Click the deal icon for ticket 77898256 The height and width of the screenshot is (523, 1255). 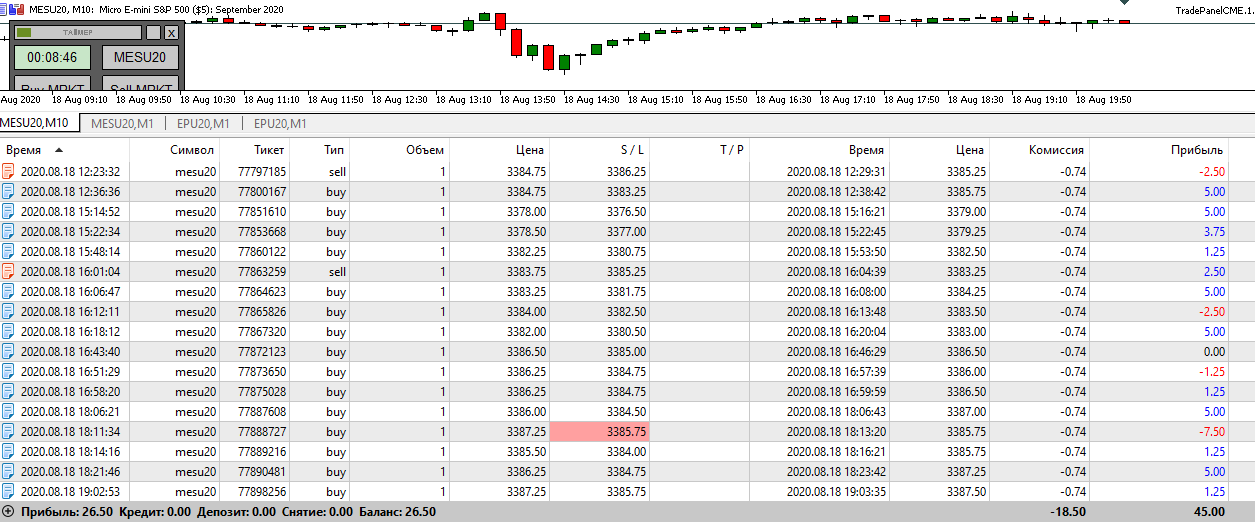pos(9,491)
